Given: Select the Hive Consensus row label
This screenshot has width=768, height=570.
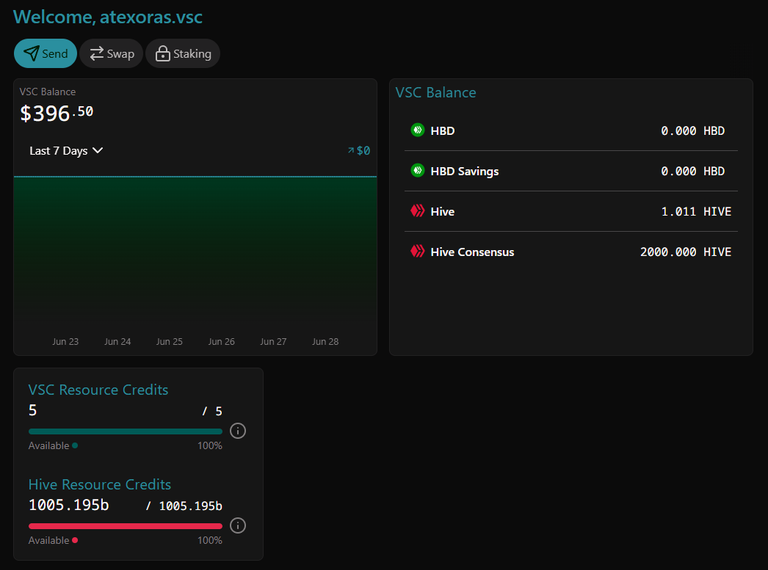Looking at the screenshot, I should [x=472, y=252].
